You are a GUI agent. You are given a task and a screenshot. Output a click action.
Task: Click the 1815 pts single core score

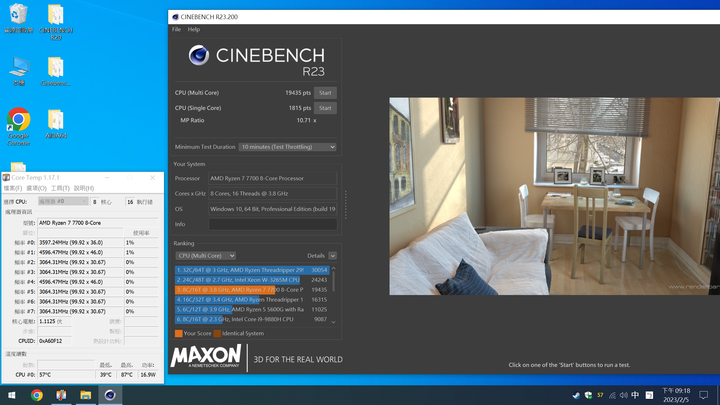[x=299, y=108]
